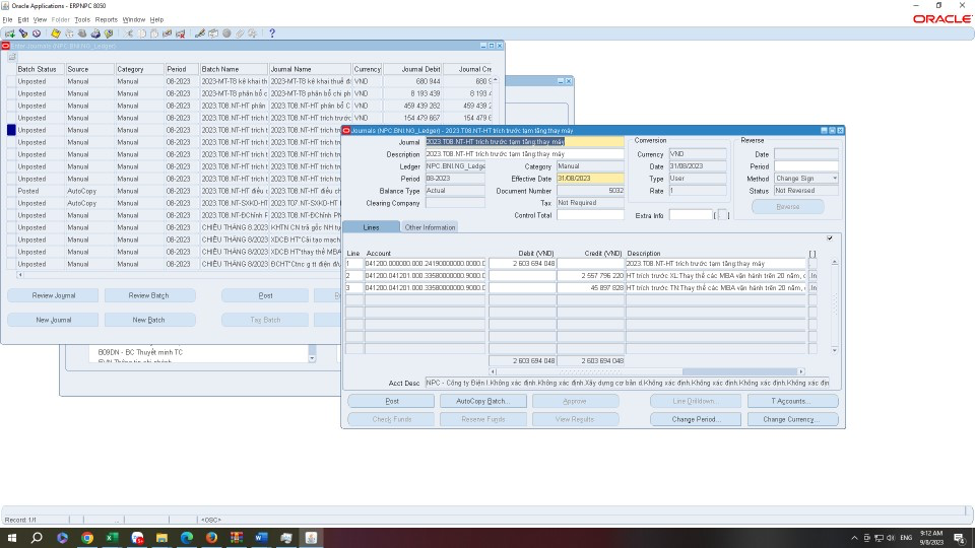Click the AutoCopy Batch button
This screenshot has width=977, height=550.
click(x=483, y=401)
